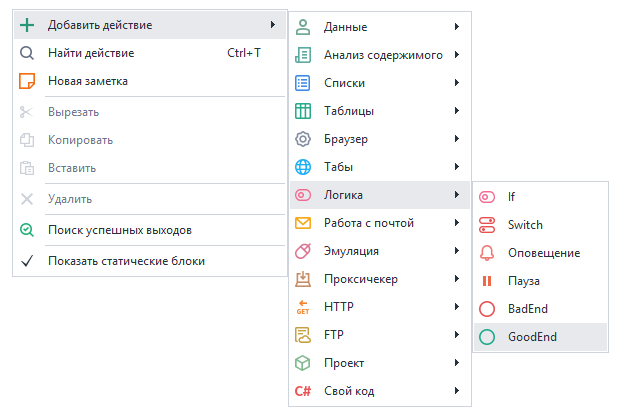Insert a Пауза action
The width and height of the screenshot is (625, 420).
point(524,281)
